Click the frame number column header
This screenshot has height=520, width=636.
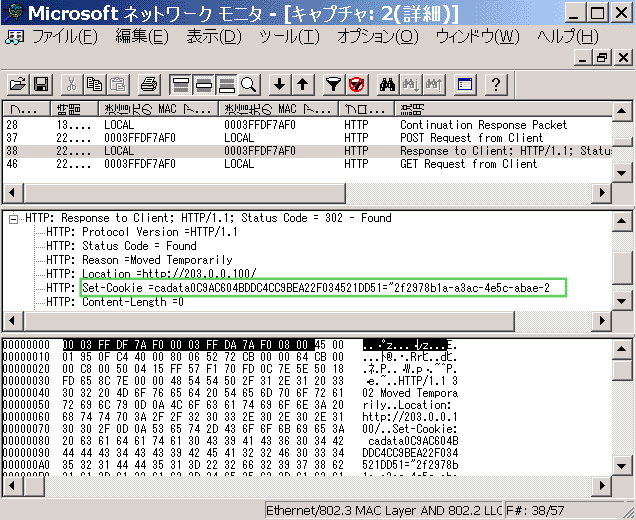(27, 109)
